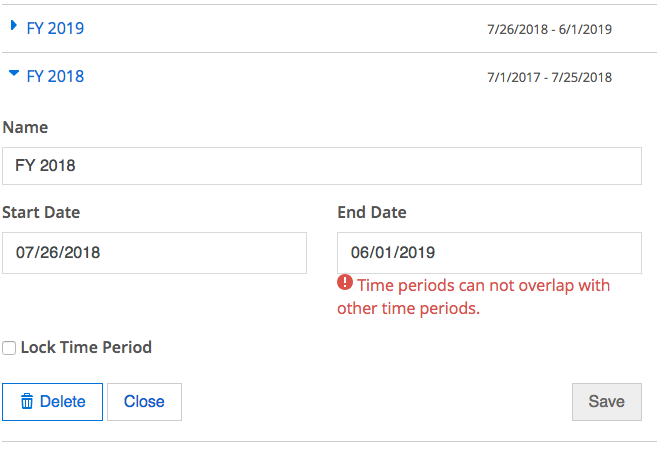Click the End Date field showing 06/01/2019
The height and width of the screenshot is (449, 663).
(x=489, y=253)
